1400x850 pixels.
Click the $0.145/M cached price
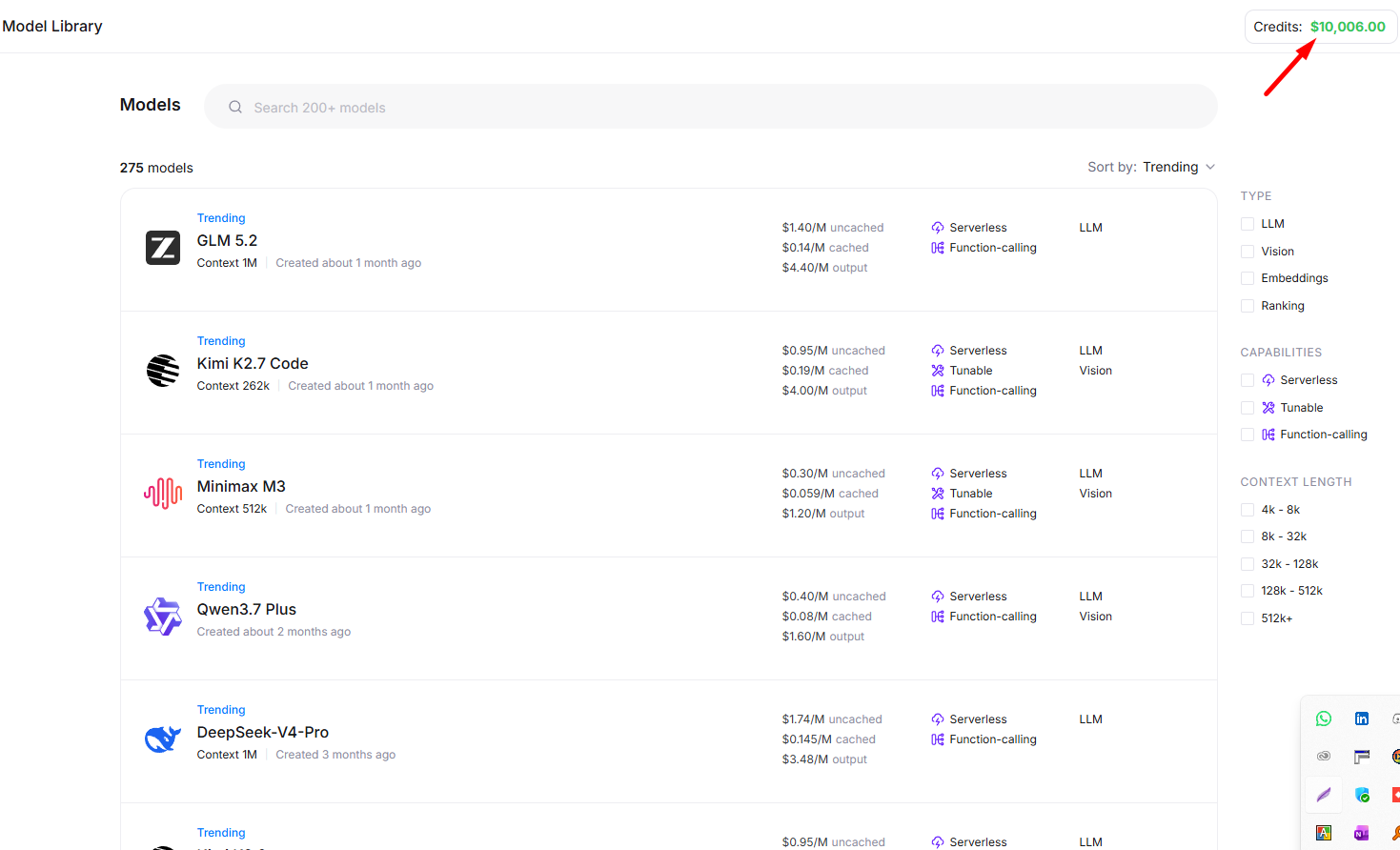(x=829, y=739)
